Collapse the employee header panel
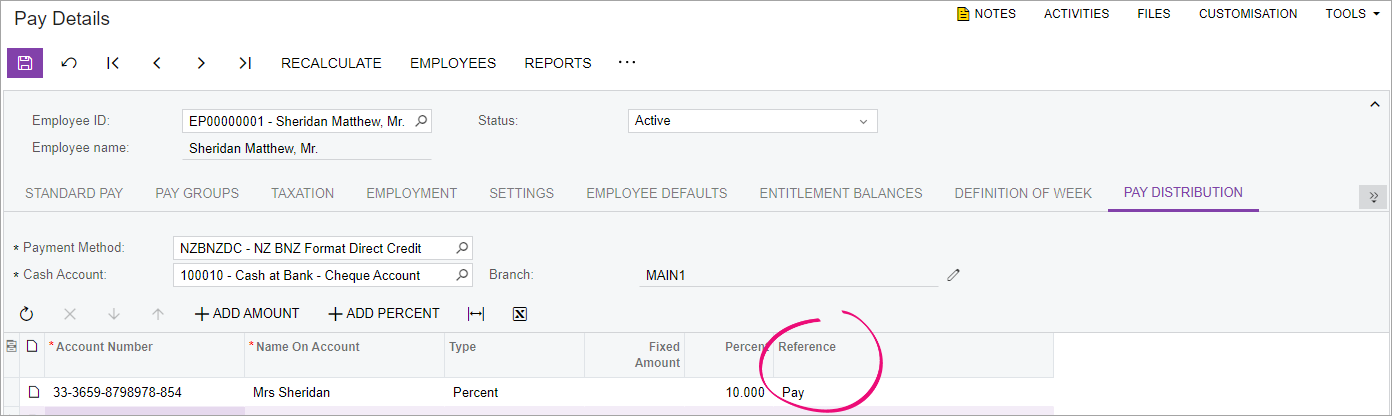The height and width of the screenshot is (416, 1392). (x=1374, y=104)
